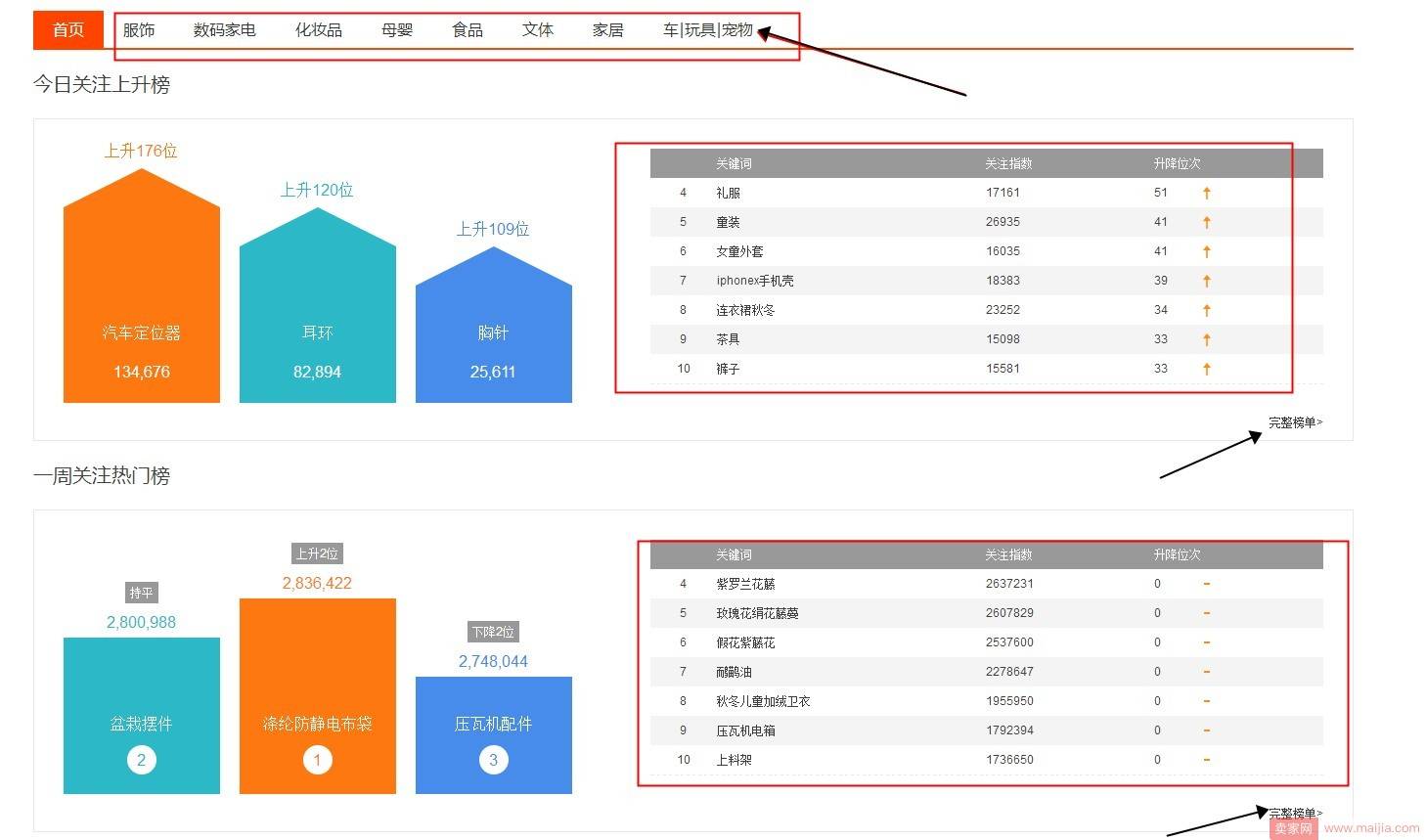1426x840 pixels.
Task: Click keyword 连衣裙秋冬
Action: [x=745, y=310]
